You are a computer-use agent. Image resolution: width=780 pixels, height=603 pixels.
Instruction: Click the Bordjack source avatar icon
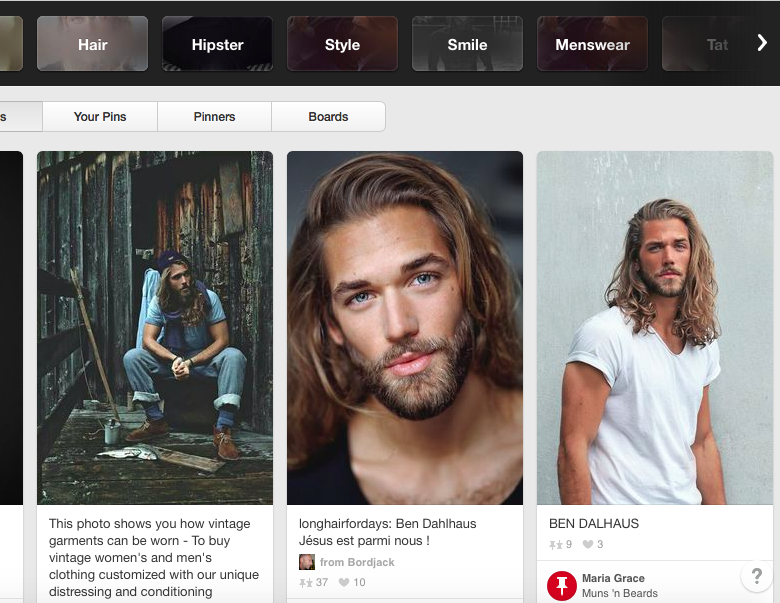pyautogui.click(x=307, y=562)
